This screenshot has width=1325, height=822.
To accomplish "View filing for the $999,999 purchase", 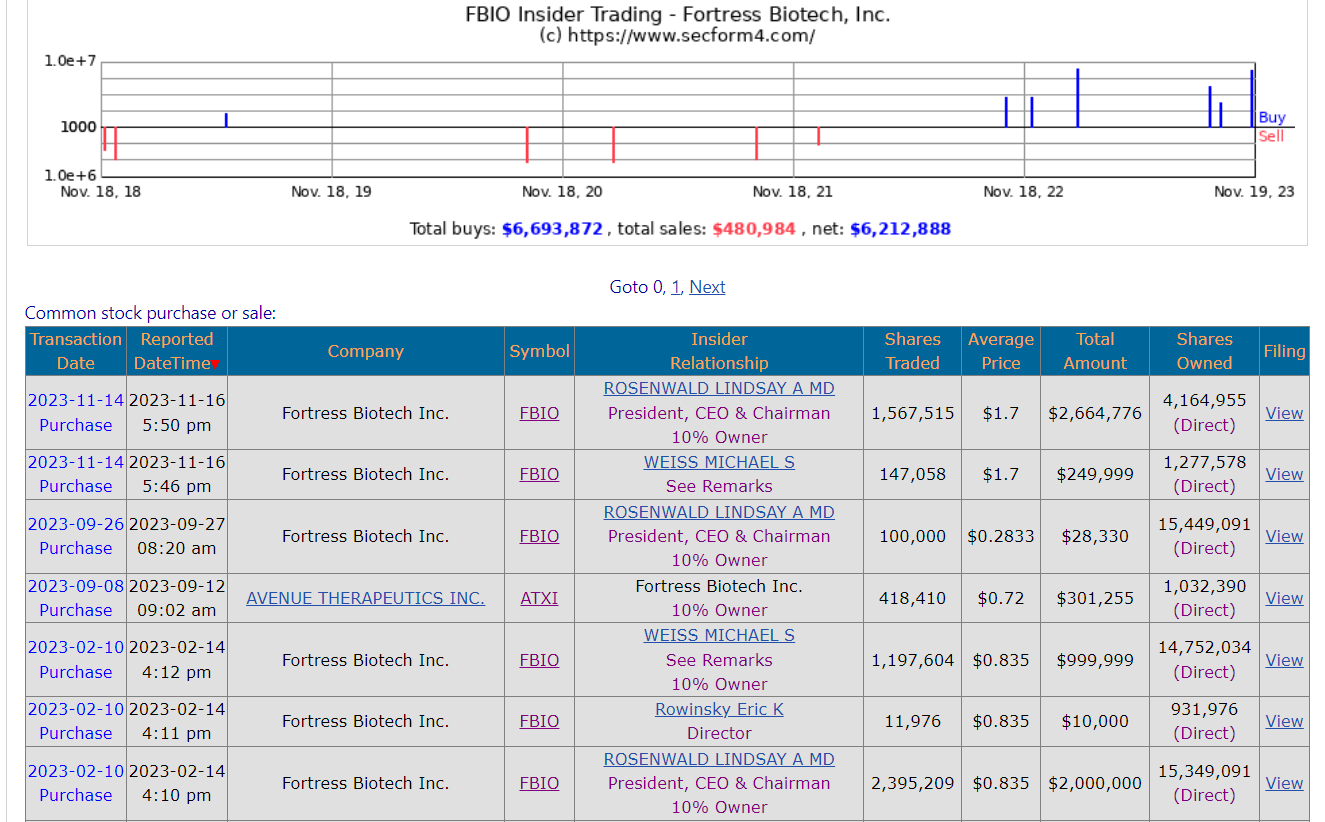I will [1284, 660].
